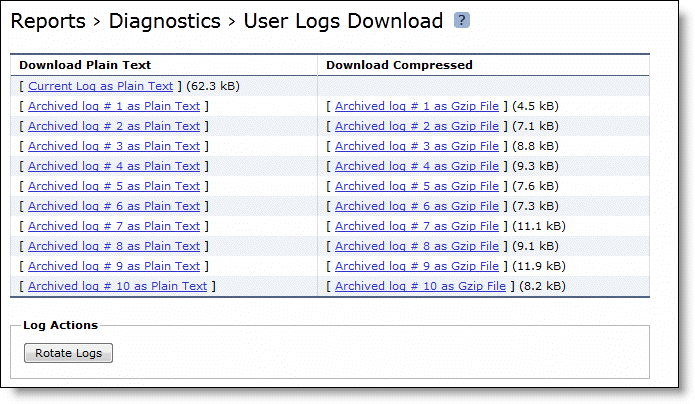
Task: Open Archived log # 6 as Plain Text
Action: [114, 206]
